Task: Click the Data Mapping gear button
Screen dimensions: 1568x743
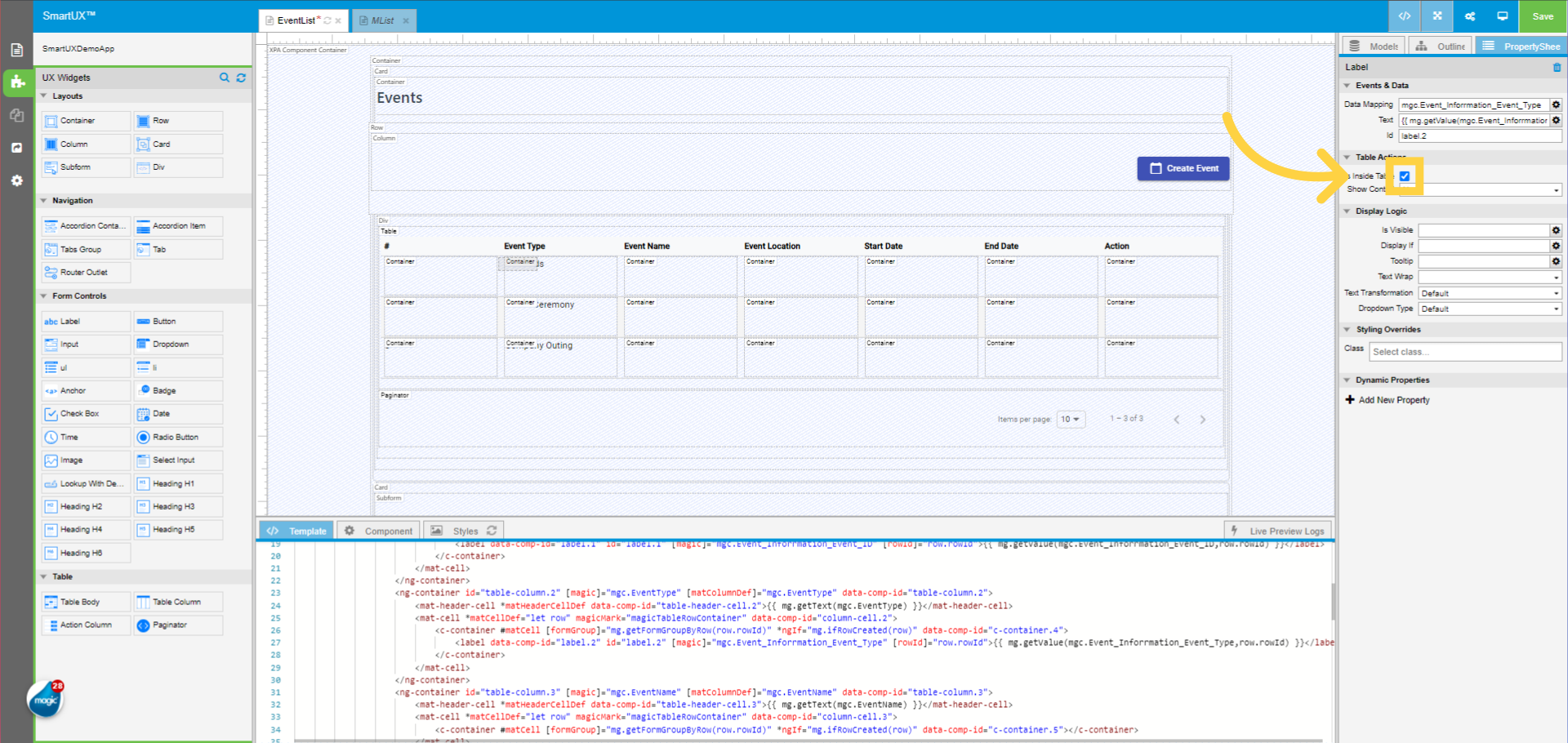Action: pos(1556,105)
